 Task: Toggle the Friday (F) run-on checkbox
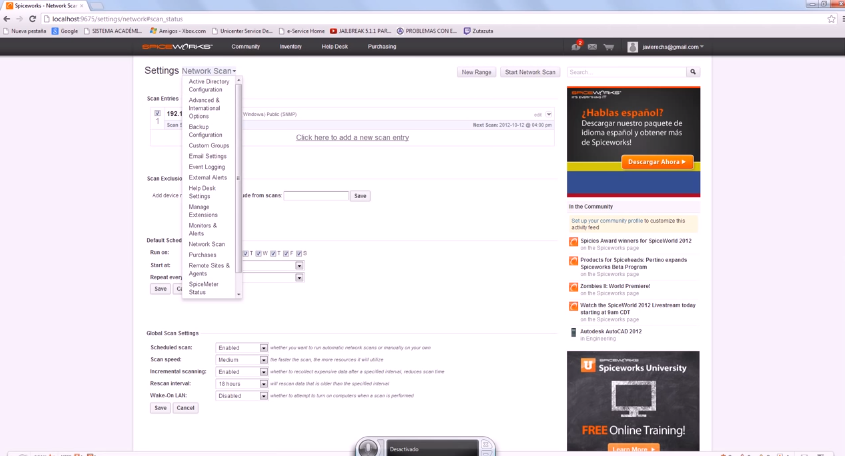286,253
